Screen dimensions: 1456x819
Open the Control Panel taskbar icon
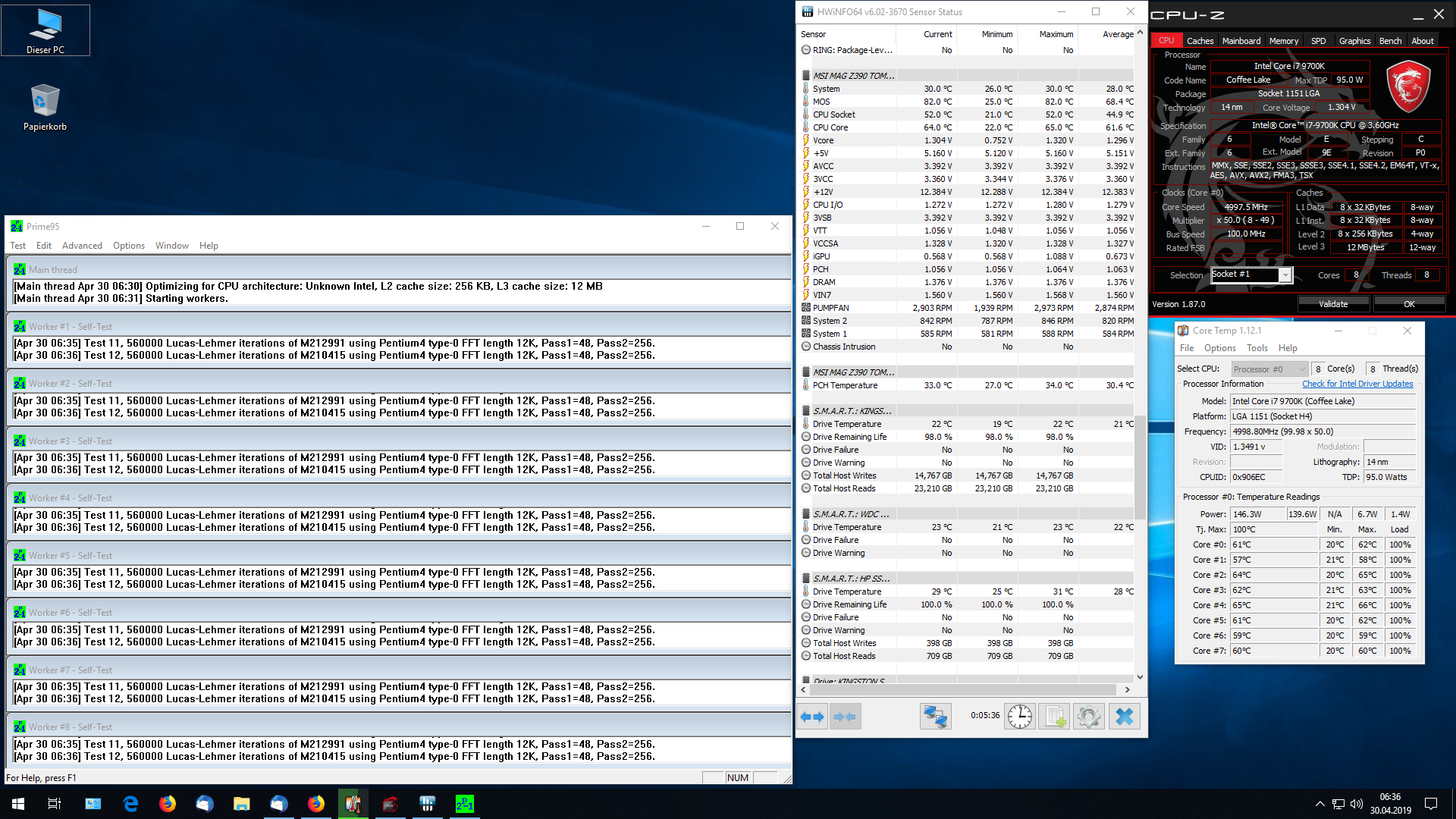[x=93, y=804]
